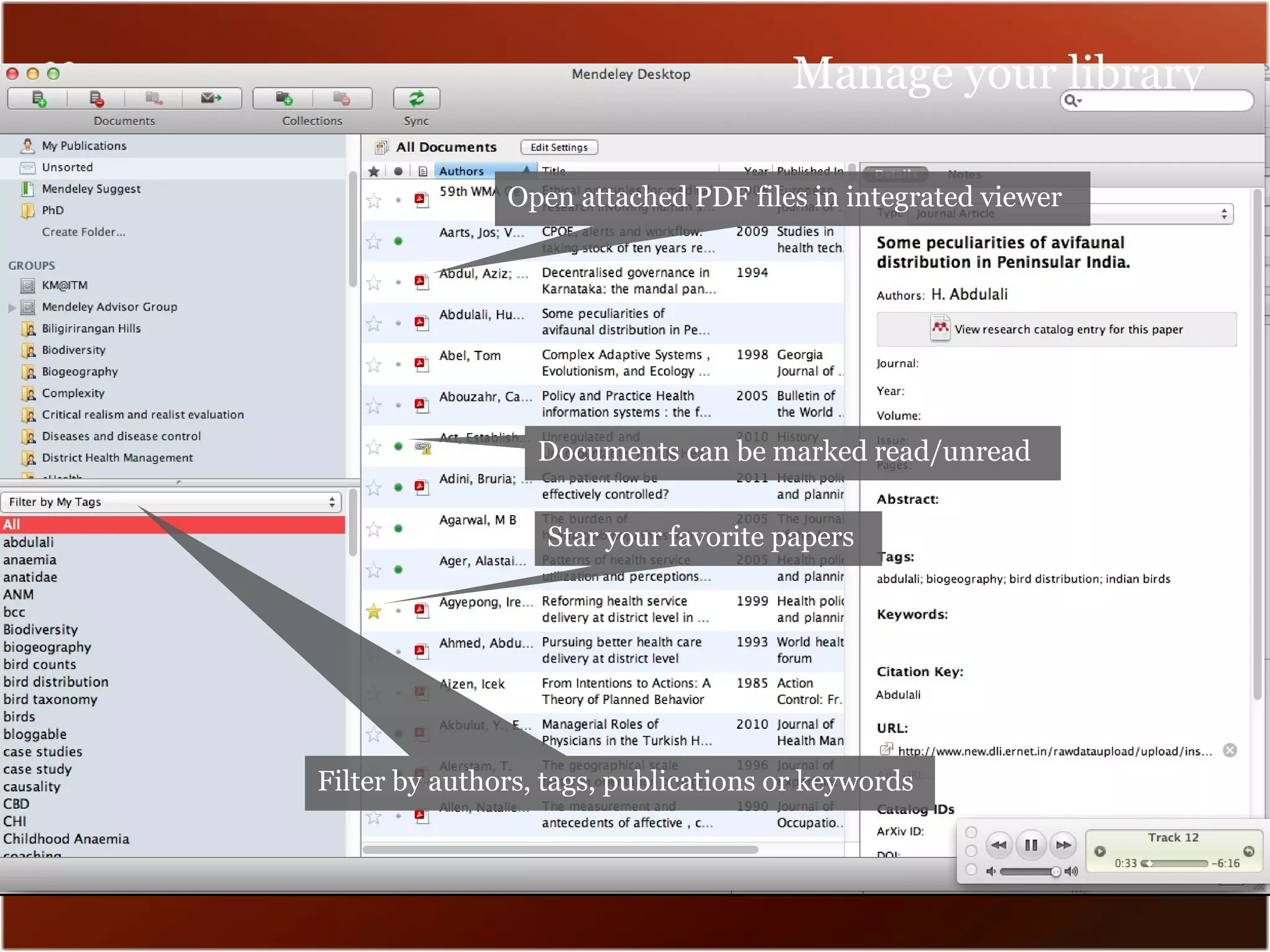Screen dimensions: 1270x952
Task: Toggle the green unread dot for Ager, Alastai...
Action: [398, 570]
